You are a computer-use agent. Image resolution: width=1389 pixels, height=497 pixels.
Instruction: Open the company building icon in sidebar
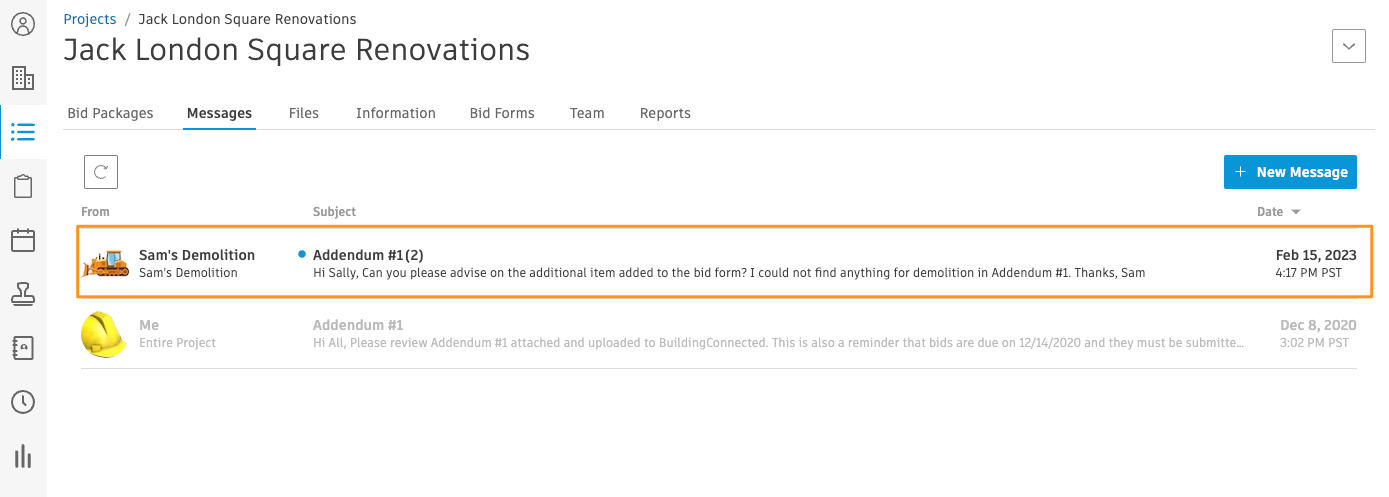point(23,78)
